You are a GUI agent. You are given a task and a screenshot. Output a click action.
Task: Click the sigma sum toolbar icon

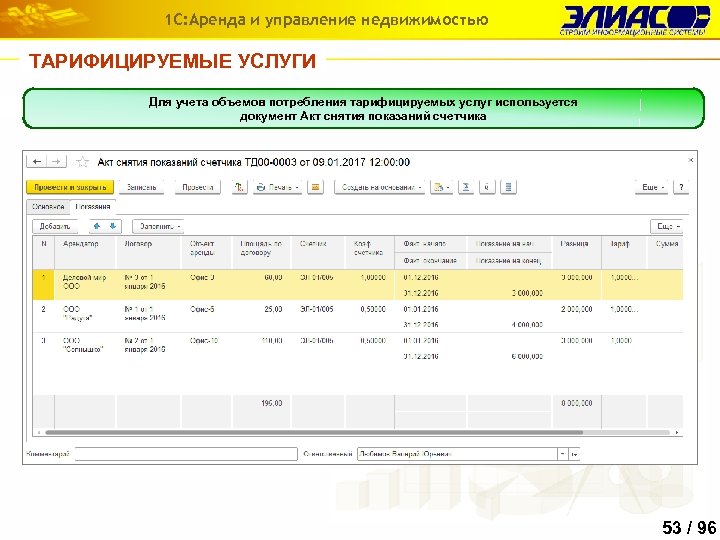click(x=466, y=187)
